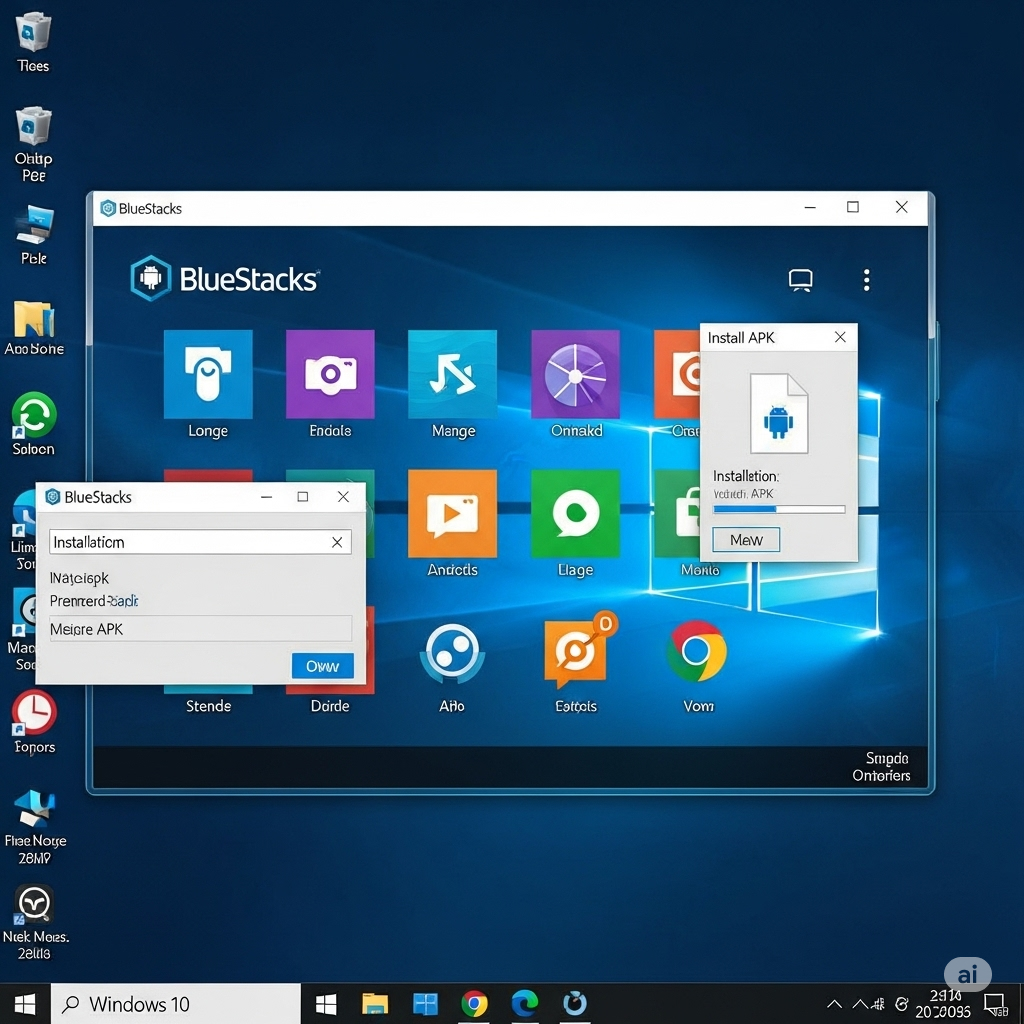Image resolution: width=1024 pixels, height=1024 pixels.
Task: Close the small BlueStacks dialog
Action: pos(343,497)
